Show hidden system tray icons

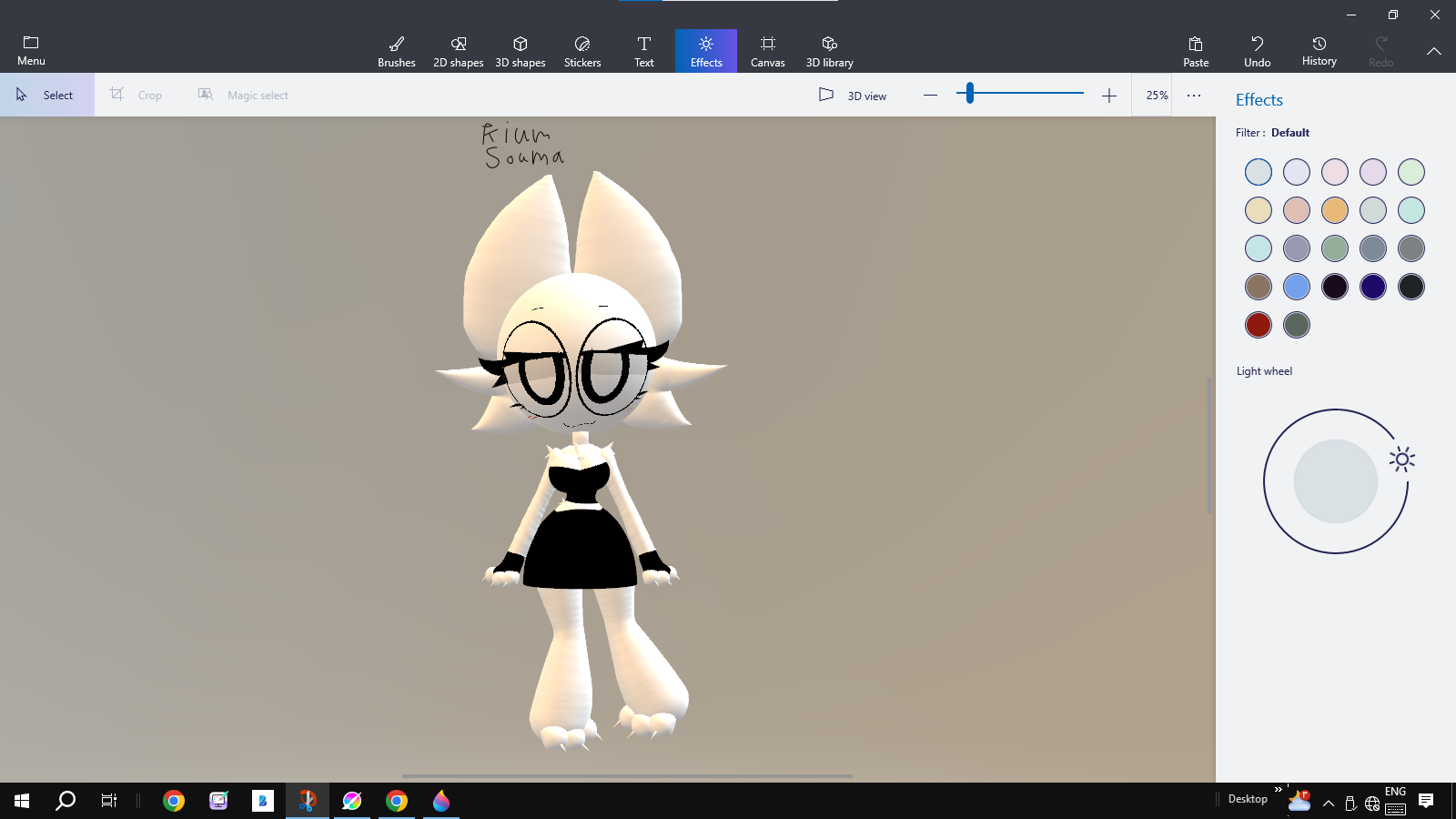pos(1329,802)
